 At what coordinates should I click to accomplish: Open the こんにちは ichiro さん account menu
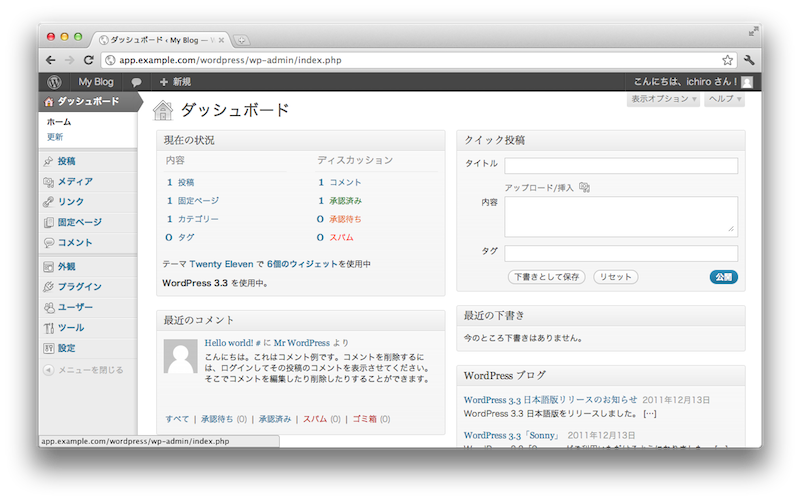(685, 82)
